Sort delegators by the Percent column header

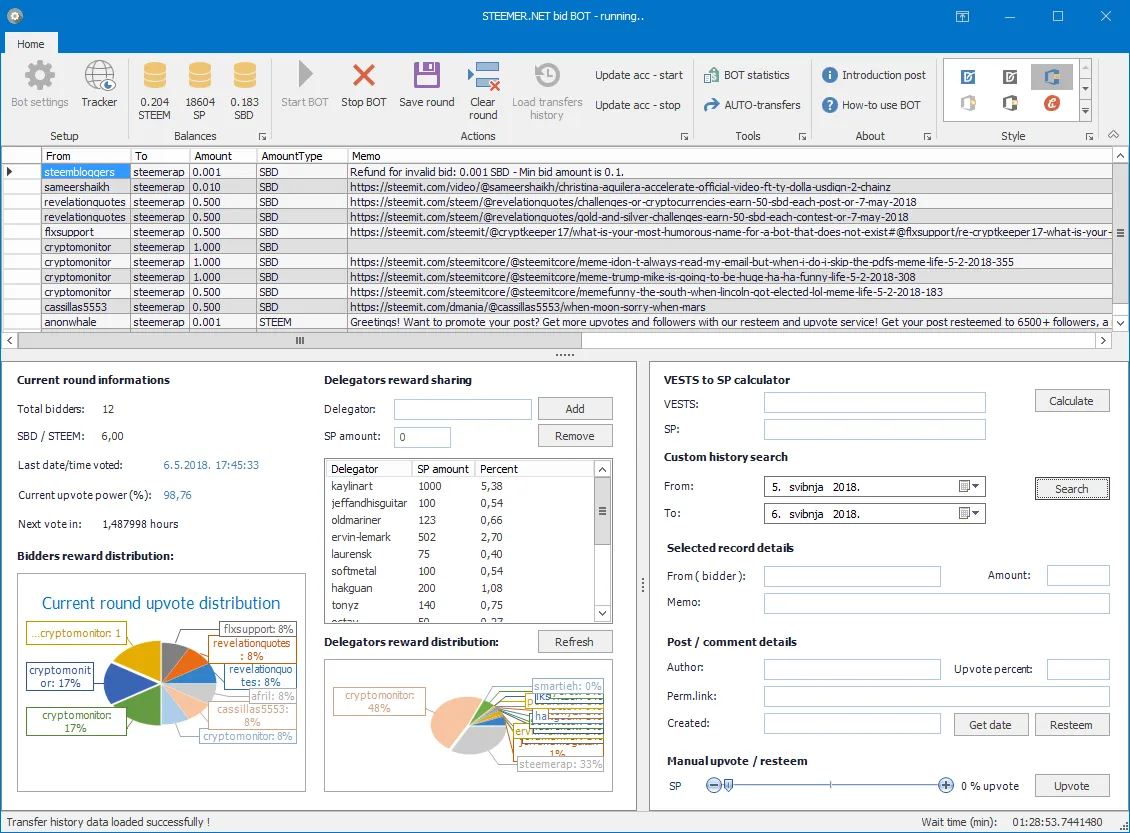point(534,469)
